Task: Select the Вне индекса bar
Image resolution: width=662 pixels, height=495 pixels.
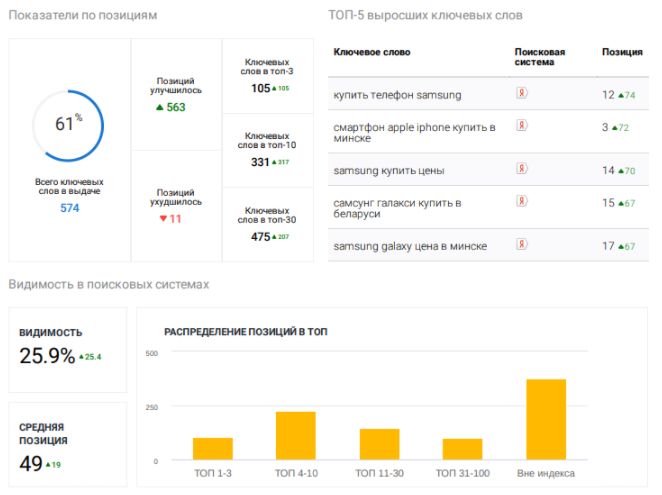Action: 546,419
